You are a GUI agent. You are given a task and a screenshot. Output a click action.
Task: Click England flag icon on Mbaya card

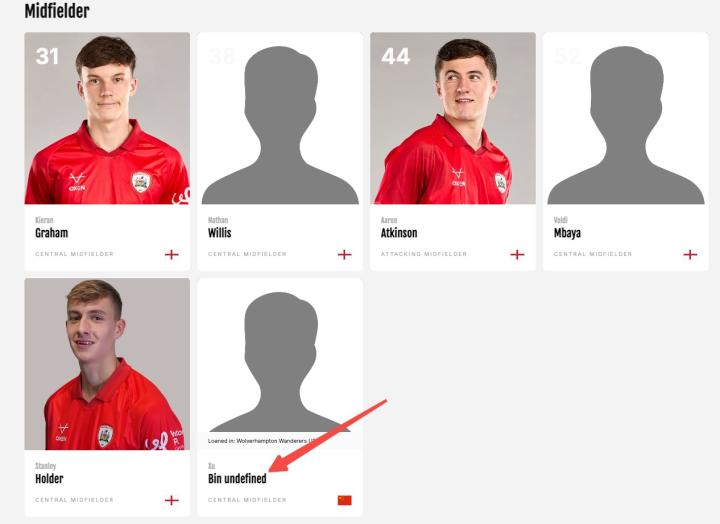pos(690,254)
